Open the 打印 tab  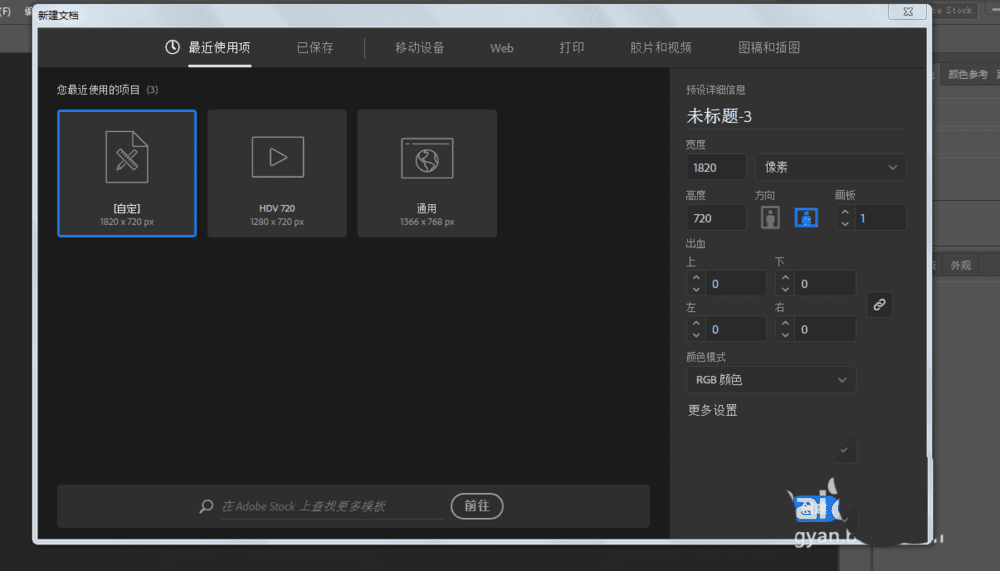(571, 48)
